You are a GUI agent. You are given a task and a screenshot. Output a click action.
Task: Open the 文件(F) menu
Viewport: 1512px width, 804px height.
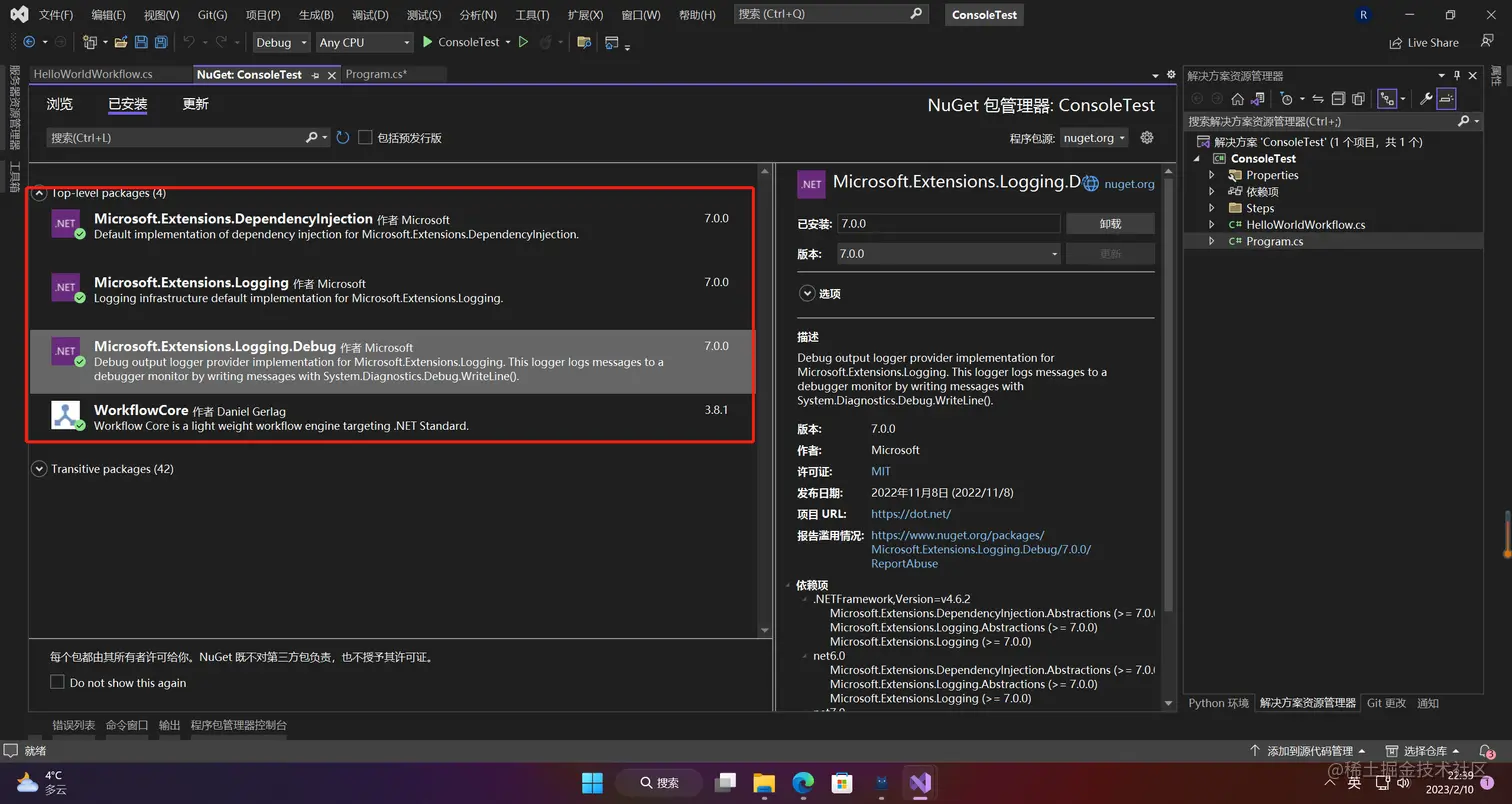(56, 15)
